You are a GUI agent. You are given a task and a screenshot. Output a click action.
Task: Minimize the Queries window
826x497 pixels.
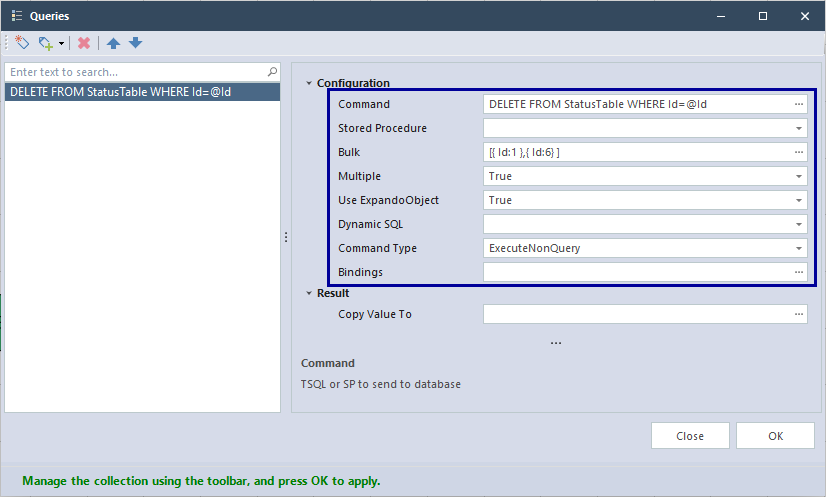tap(721, 16)
